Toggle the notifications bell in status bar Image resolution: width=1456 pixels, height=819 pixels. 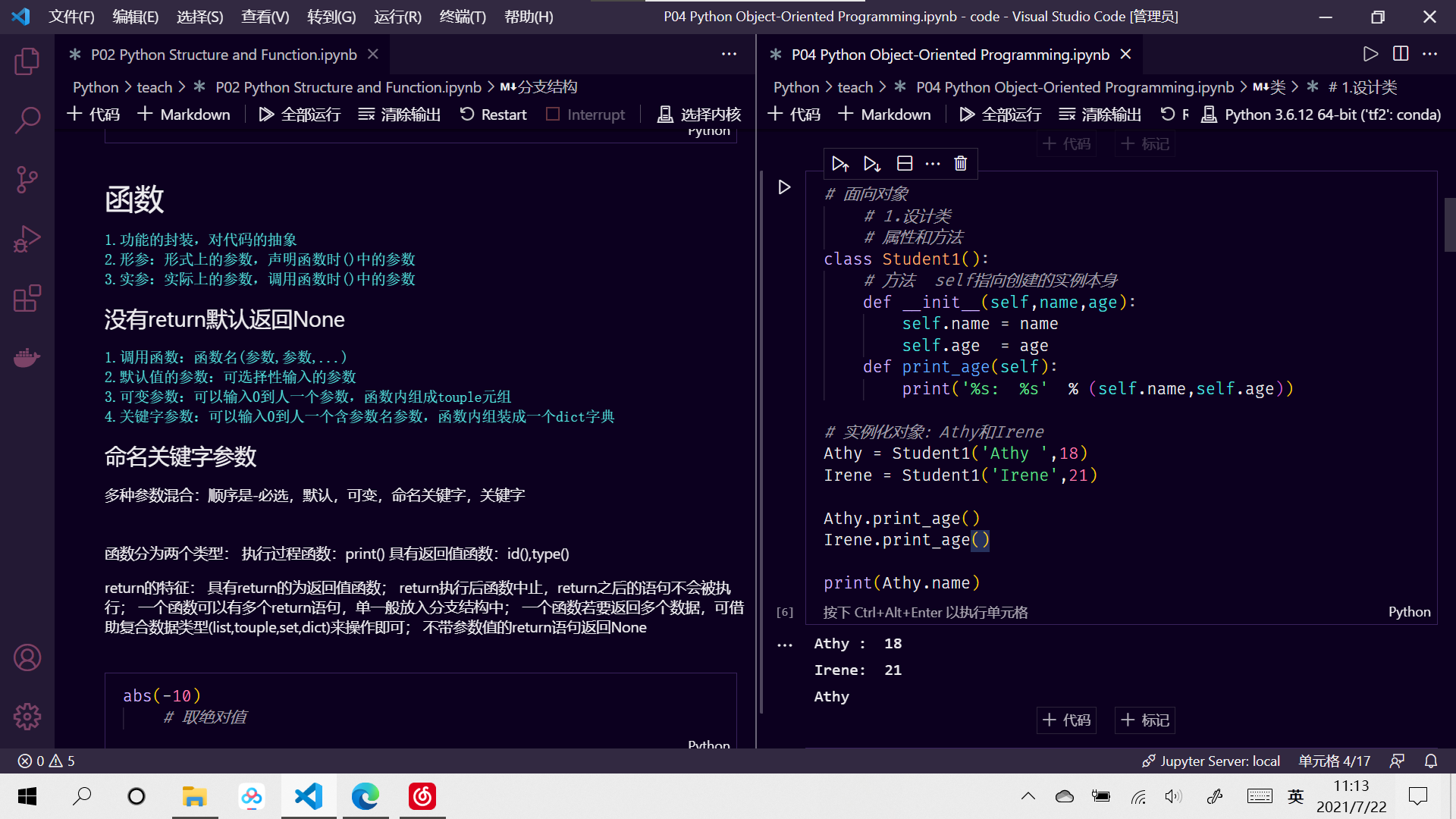(1430, 761)
